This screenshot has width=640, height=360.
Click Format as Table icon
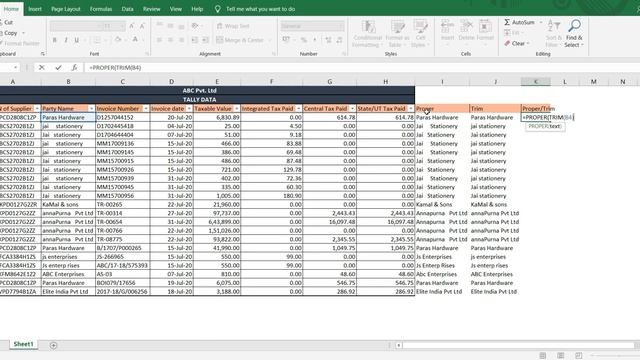pos(397,27)
